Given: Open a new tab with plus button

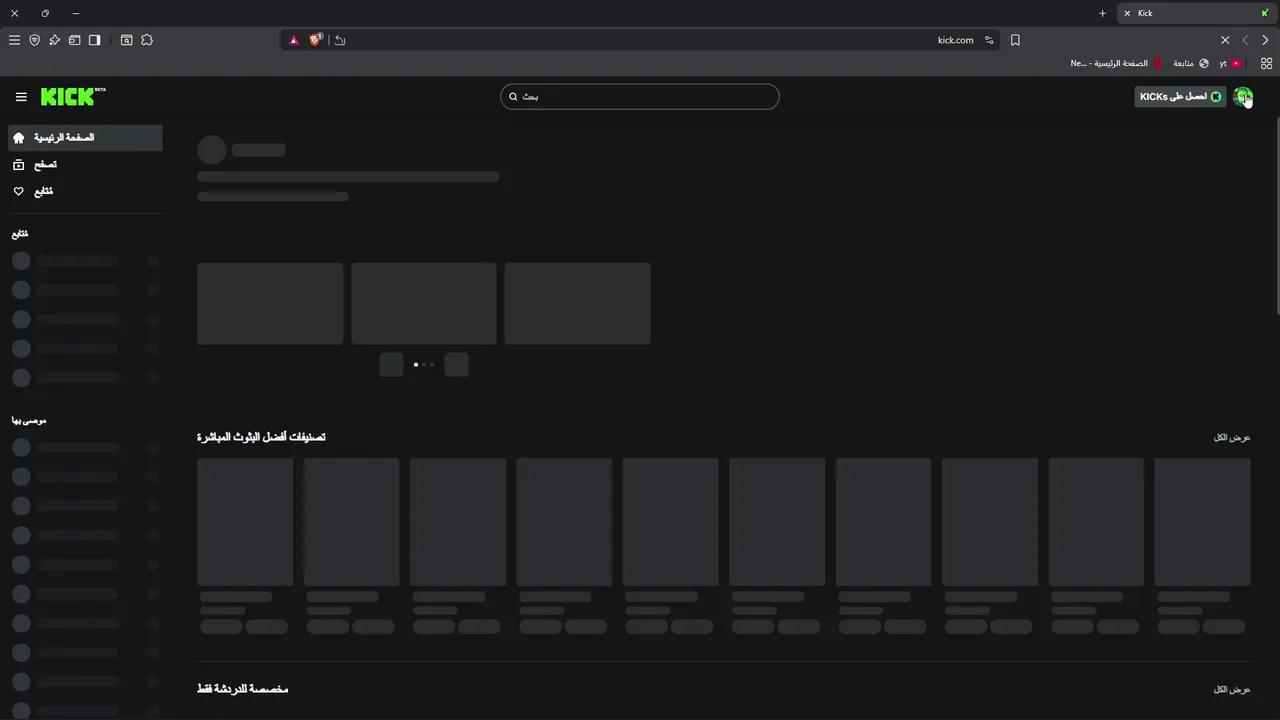Looking at the screenshot, I should 1102,13.
